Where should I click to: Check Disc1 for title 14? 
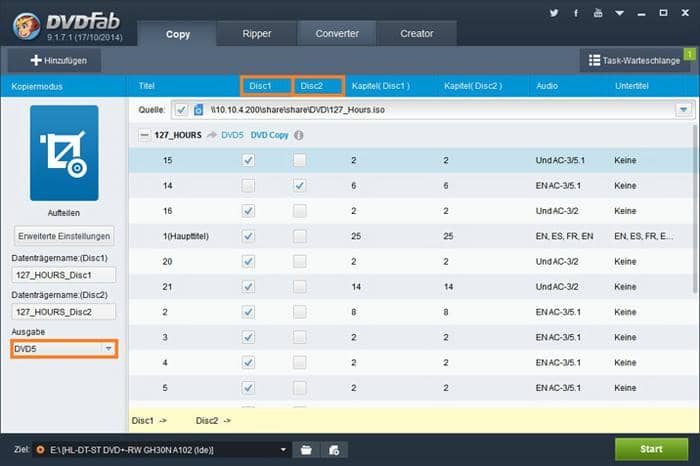248,185
